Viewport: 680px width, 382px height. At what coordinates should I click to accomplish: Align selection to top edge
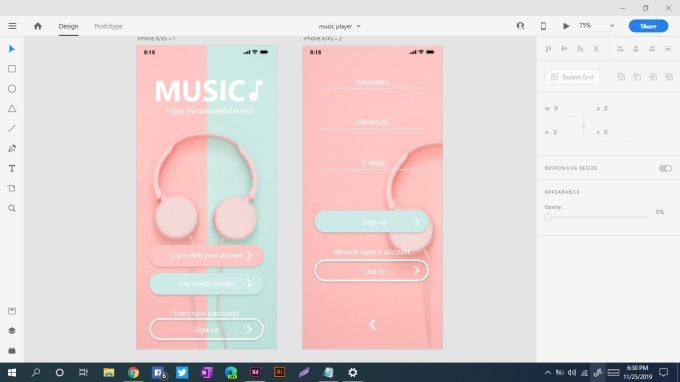[x=548, y=49]
